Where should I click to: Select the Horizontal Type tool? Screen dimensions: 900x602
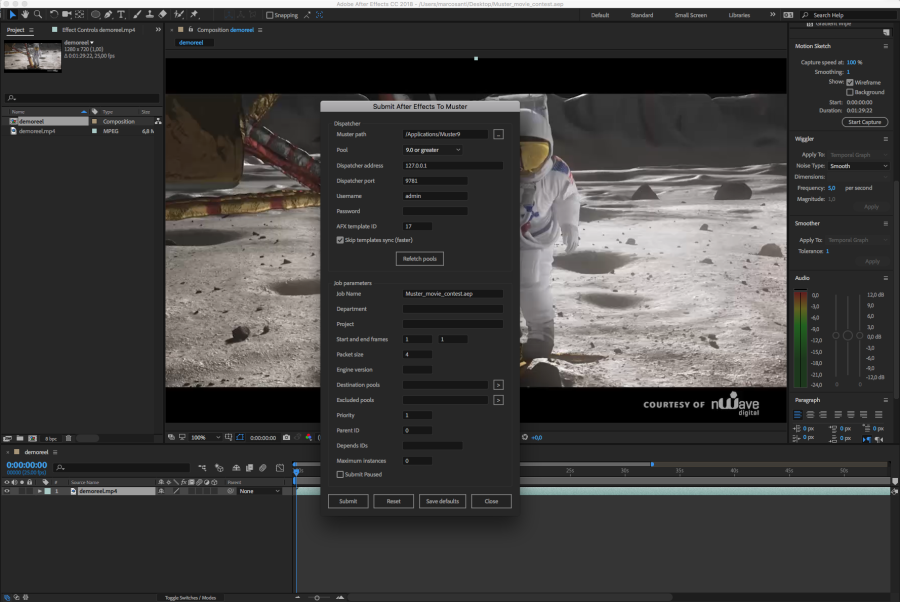point(121,14)
